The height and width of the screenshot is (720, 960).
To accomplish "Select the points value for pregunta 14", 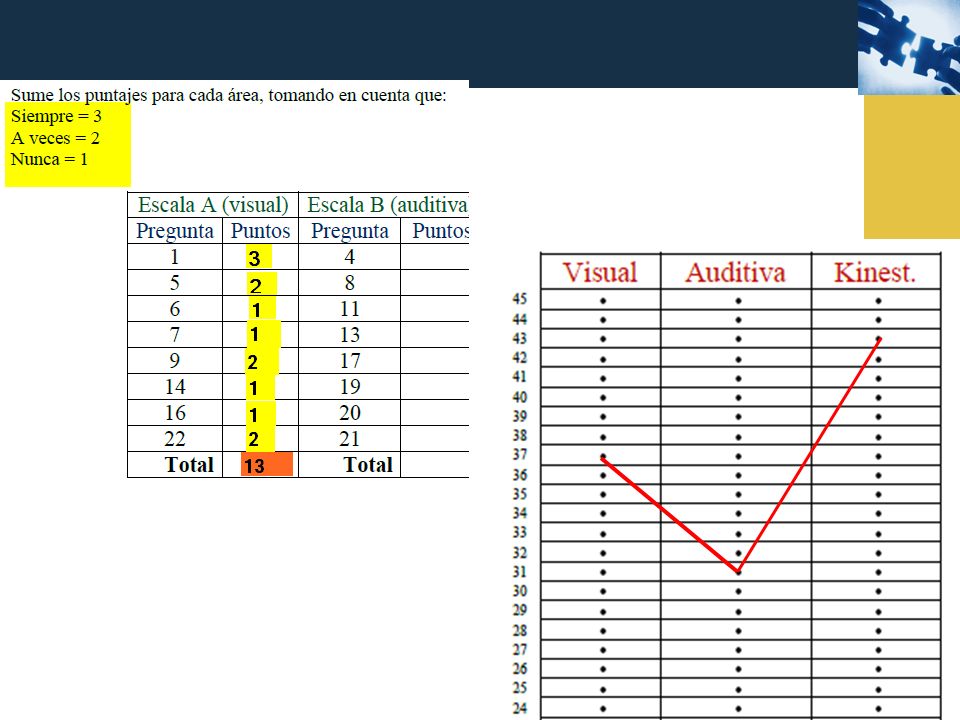I will click(253, 388).
